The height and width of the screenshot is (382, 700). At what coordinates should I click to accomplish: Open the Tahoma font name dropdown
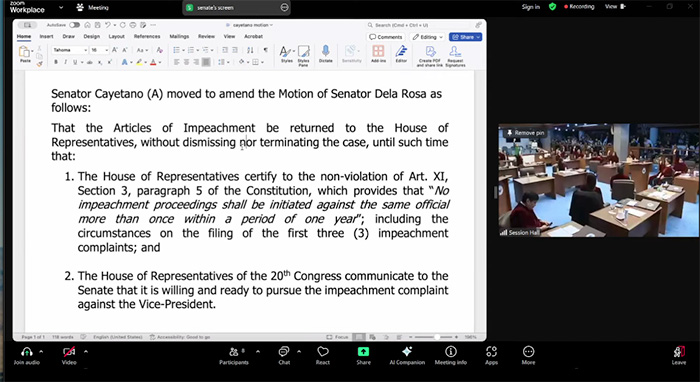coord(70,50)
